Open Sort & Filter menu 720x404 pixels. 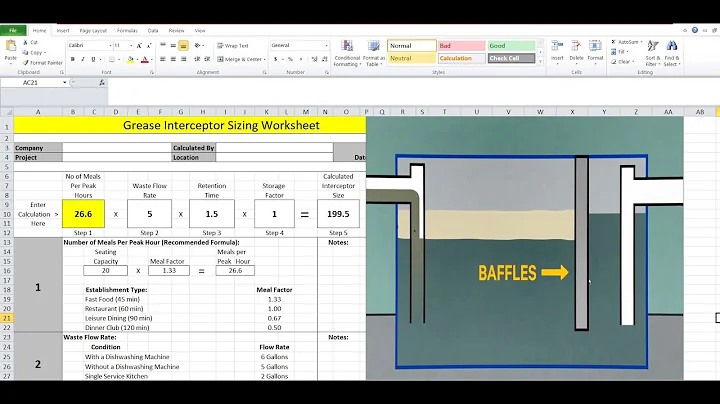tap(652, 53)
